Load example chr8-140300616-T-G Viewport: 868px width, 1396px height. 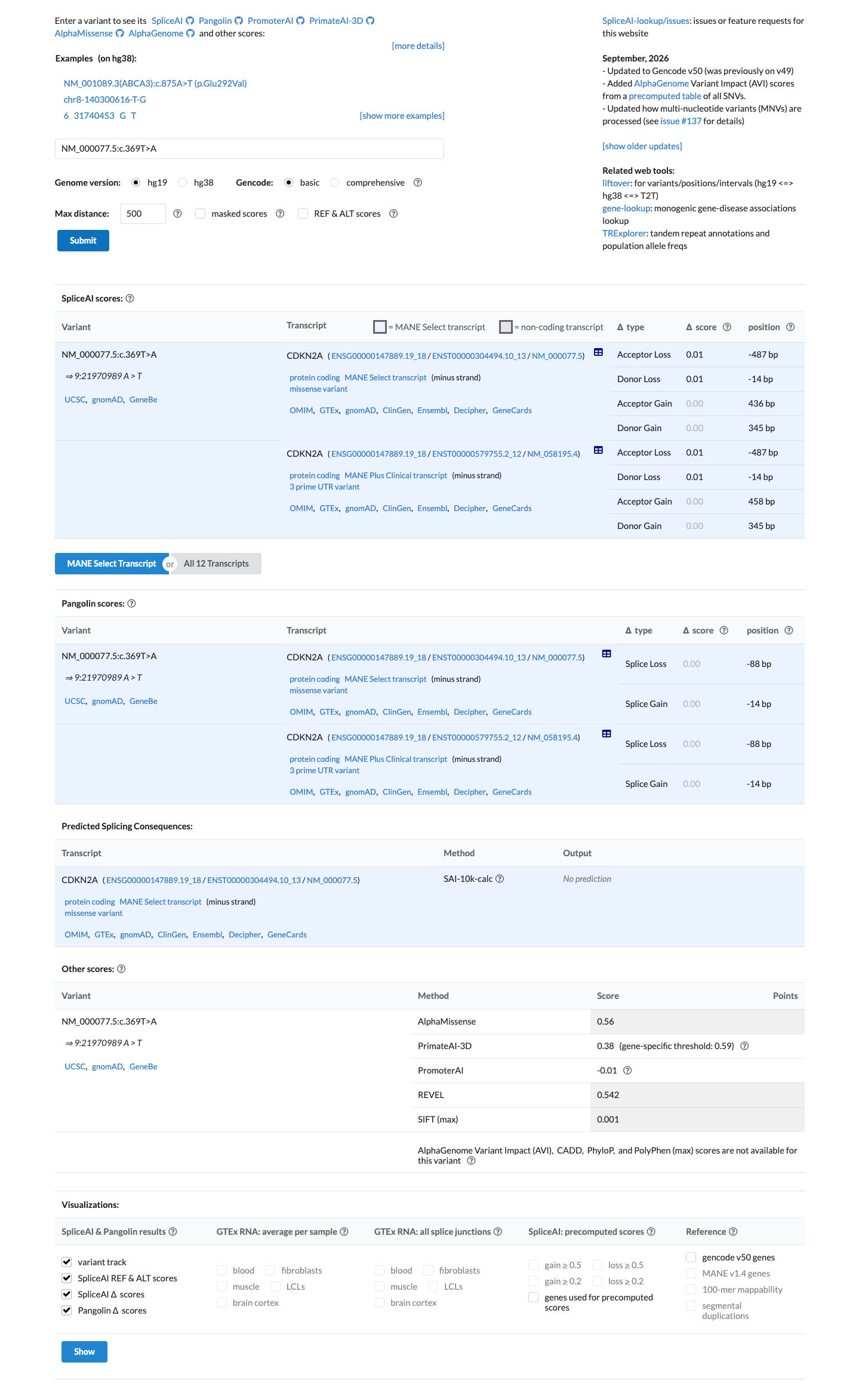[105, 100]
